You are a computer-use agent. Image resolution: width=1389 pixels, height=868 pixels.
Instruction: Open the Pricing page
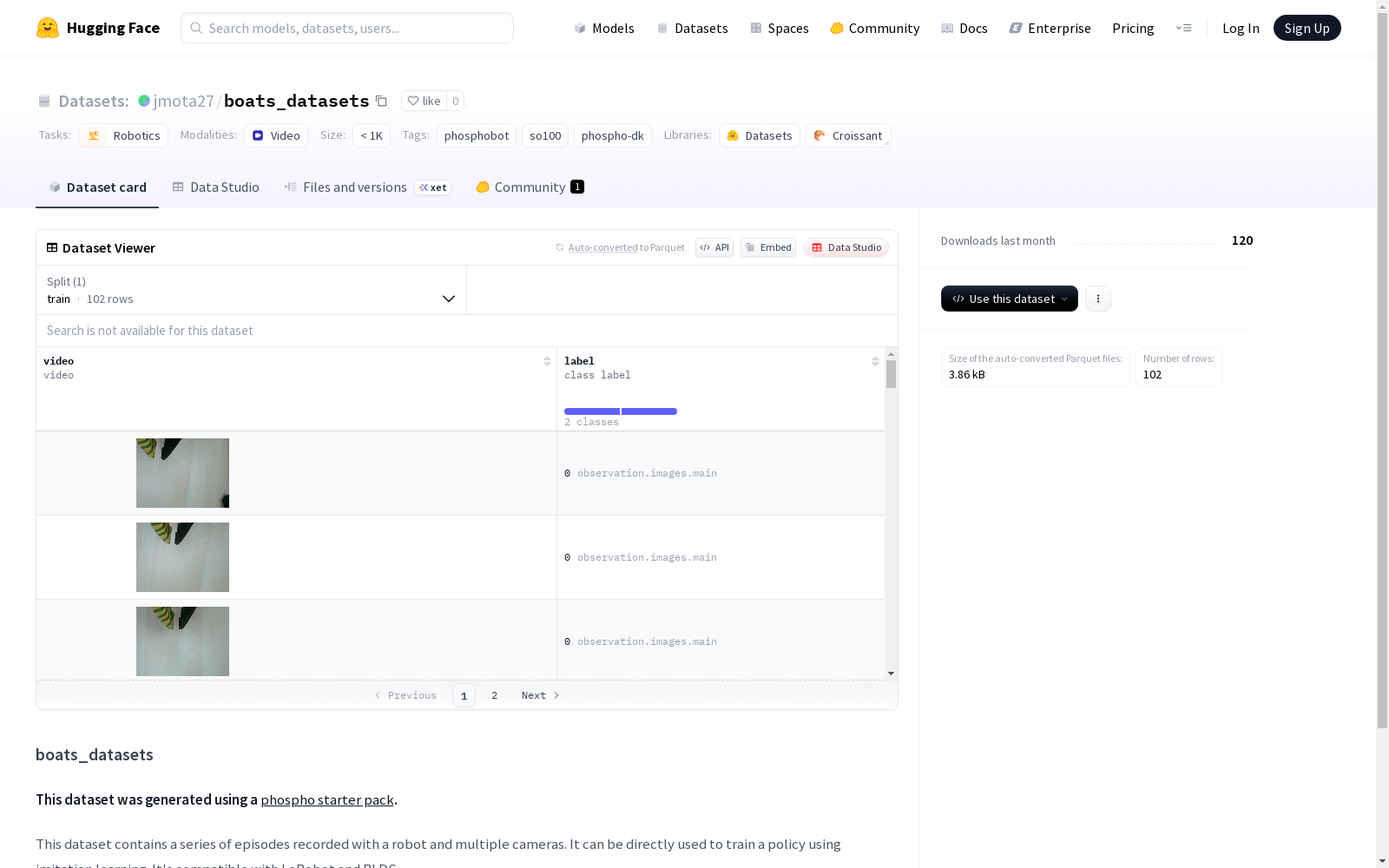pos(1133,28)
